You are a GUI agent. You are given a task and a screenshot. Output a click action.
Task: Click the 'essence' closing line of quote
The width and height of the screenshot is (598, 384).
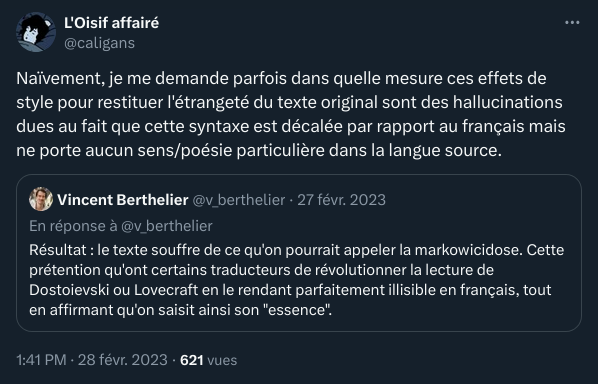pyautogui.click(x=180, y=310)
